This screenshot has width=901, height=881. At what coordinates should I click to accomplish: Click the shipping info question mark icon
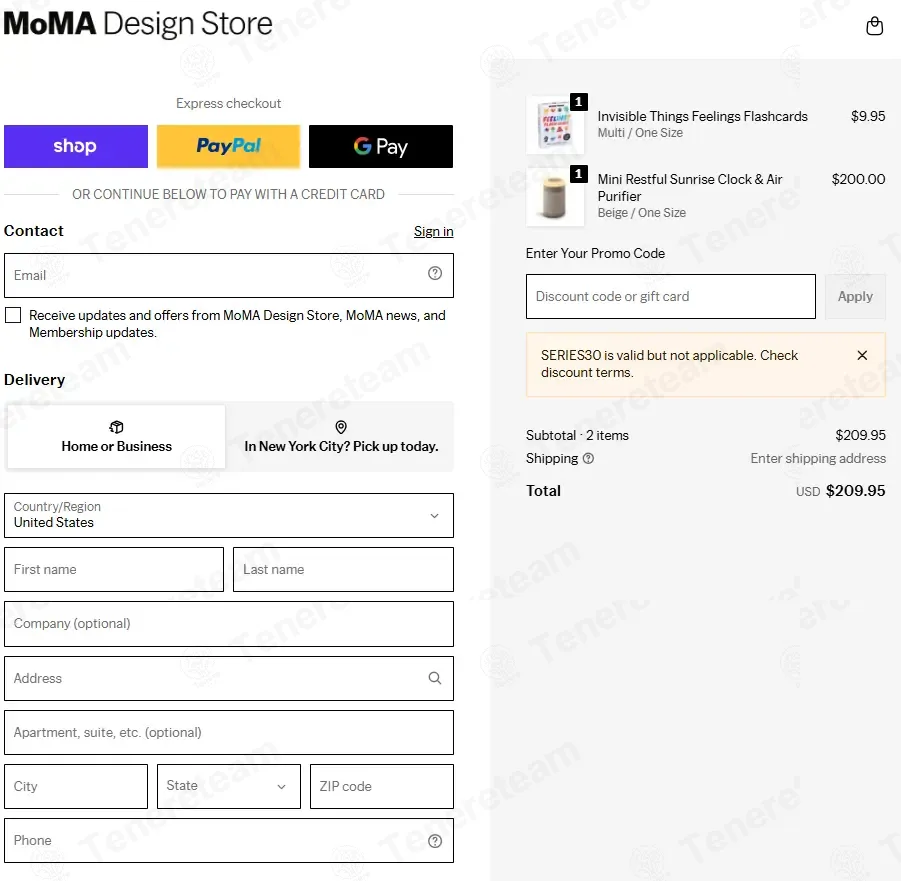click(588, 459)
